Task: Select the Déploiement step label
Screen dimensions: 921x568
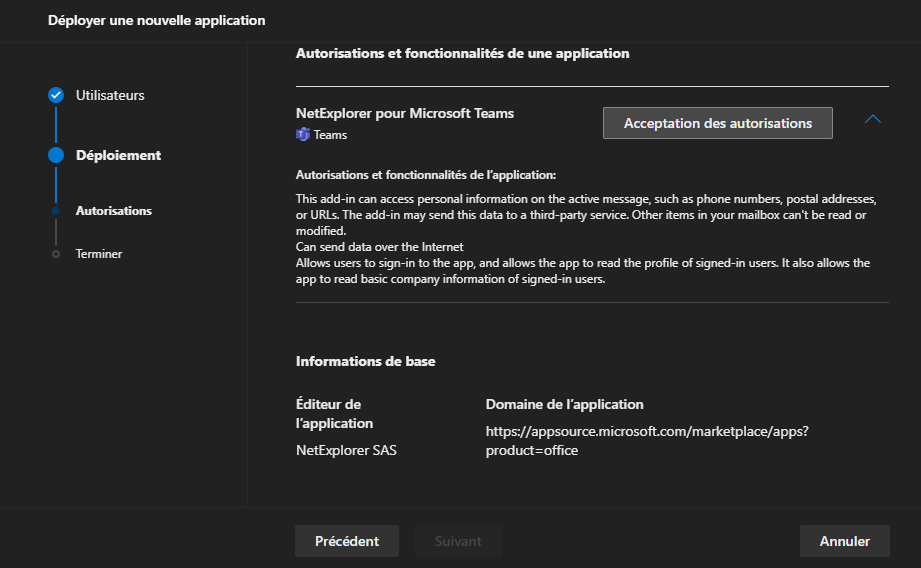Action: (x=118, y=155)
